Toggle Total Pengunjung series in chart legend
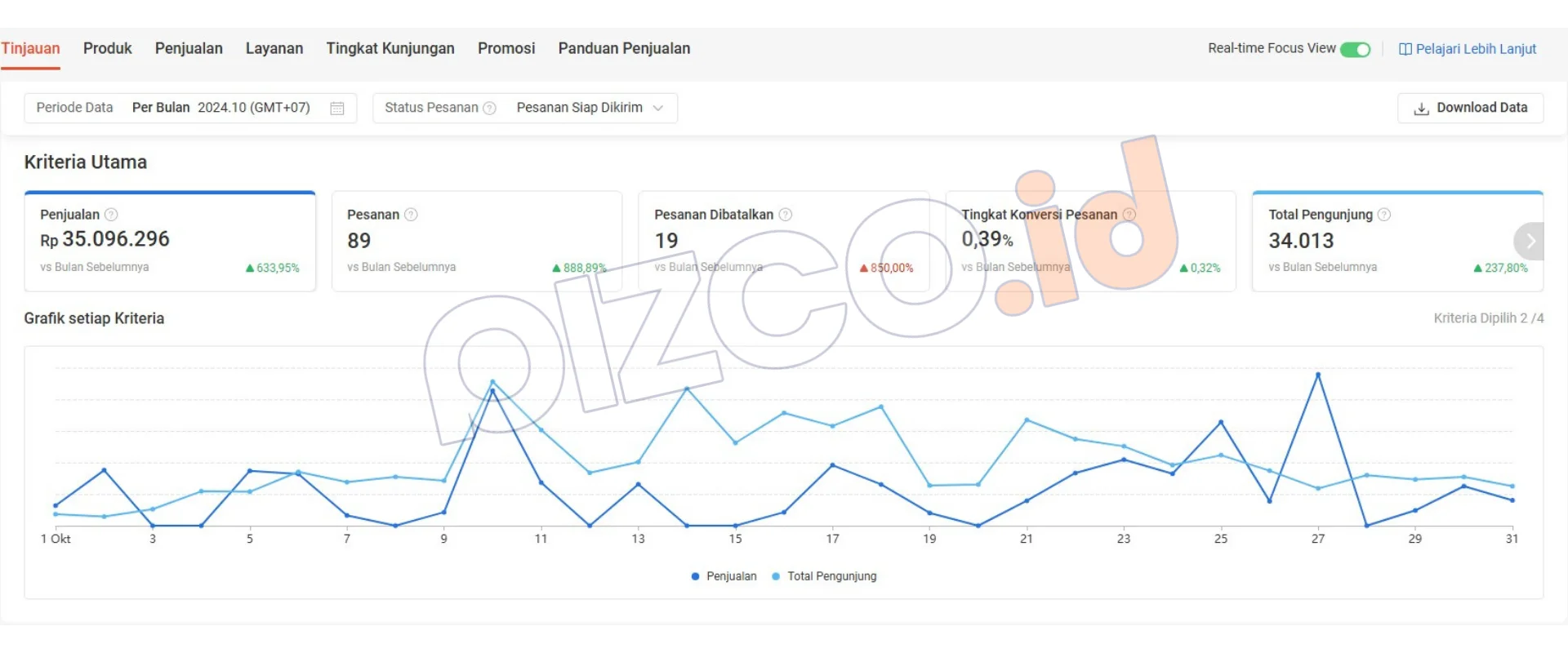 click(824, 576)
